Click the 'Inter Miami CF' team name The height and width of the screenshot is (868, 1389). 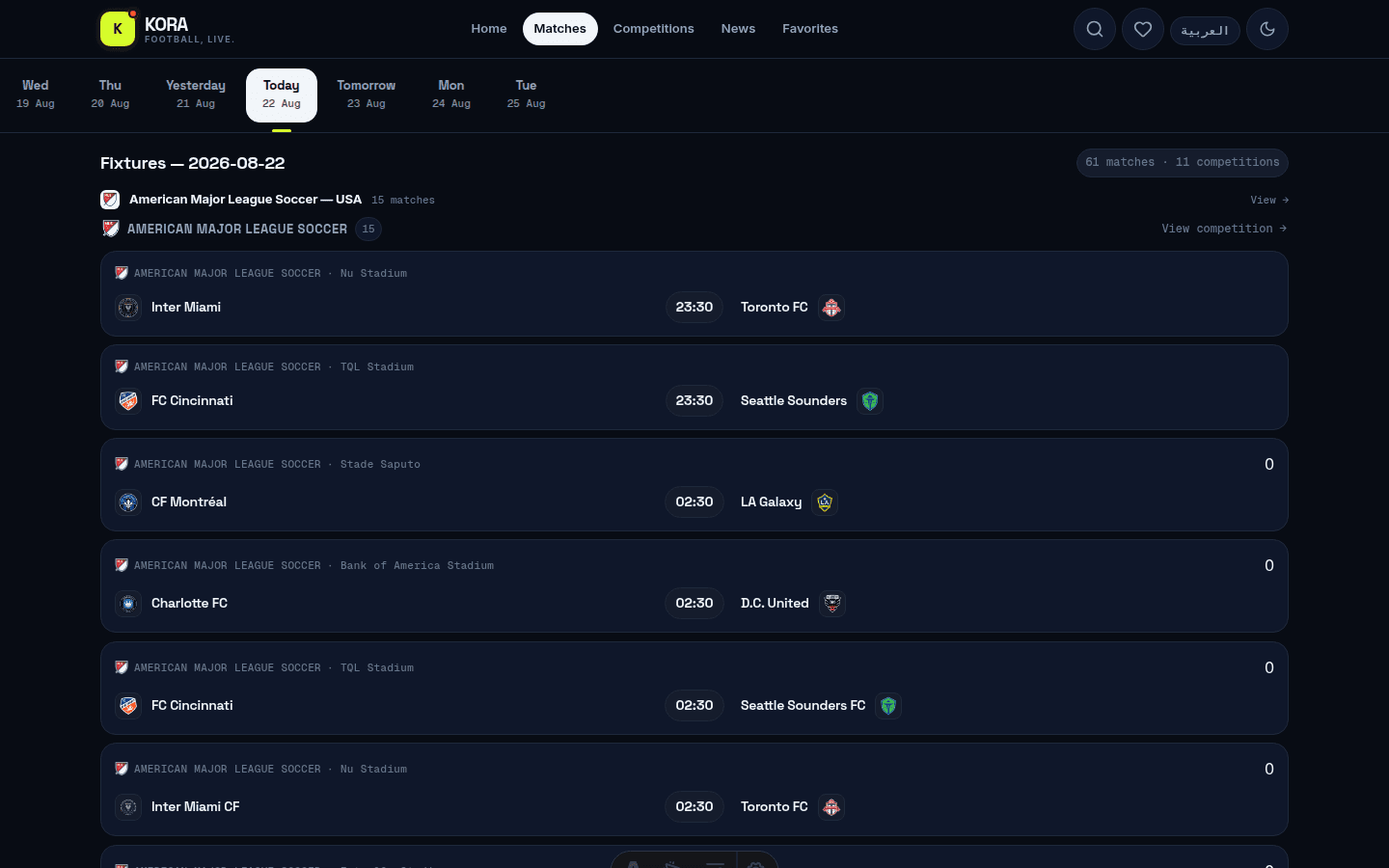coord(196,807)
